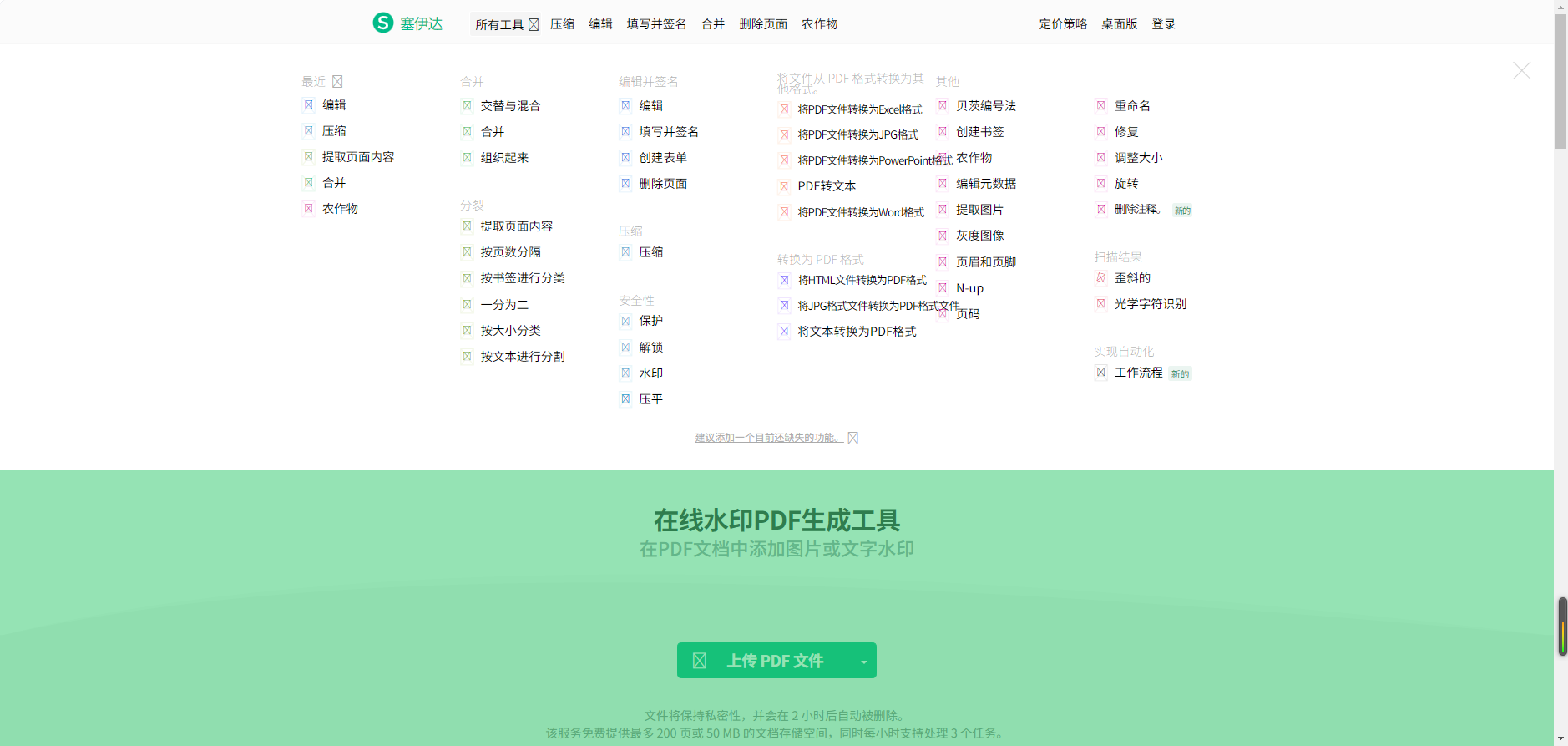This screenshot has width=1568, height=746.
Task: Close the all tools panel
Action: point(1521,71)
